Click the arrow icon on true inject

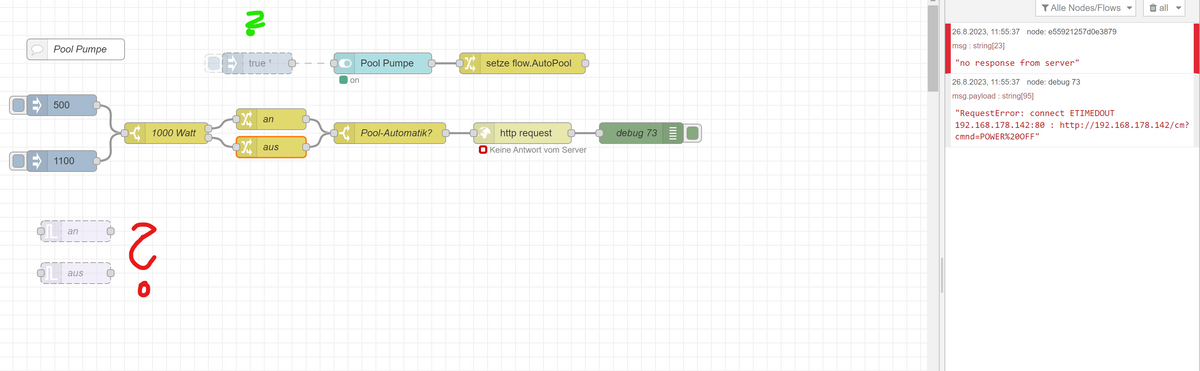point(232,64)
